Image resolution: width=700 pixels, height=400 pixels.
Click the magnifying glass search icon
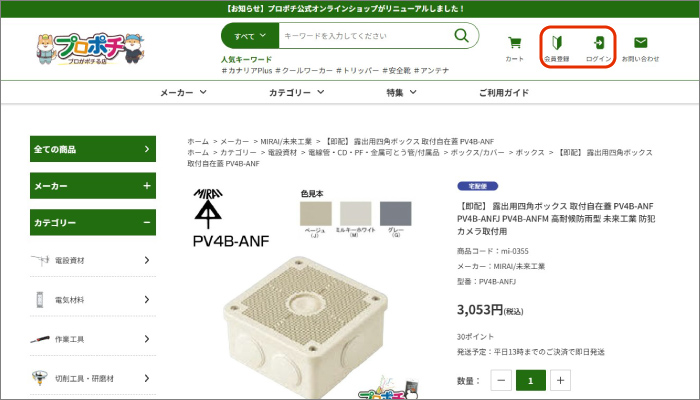point(461,35)
